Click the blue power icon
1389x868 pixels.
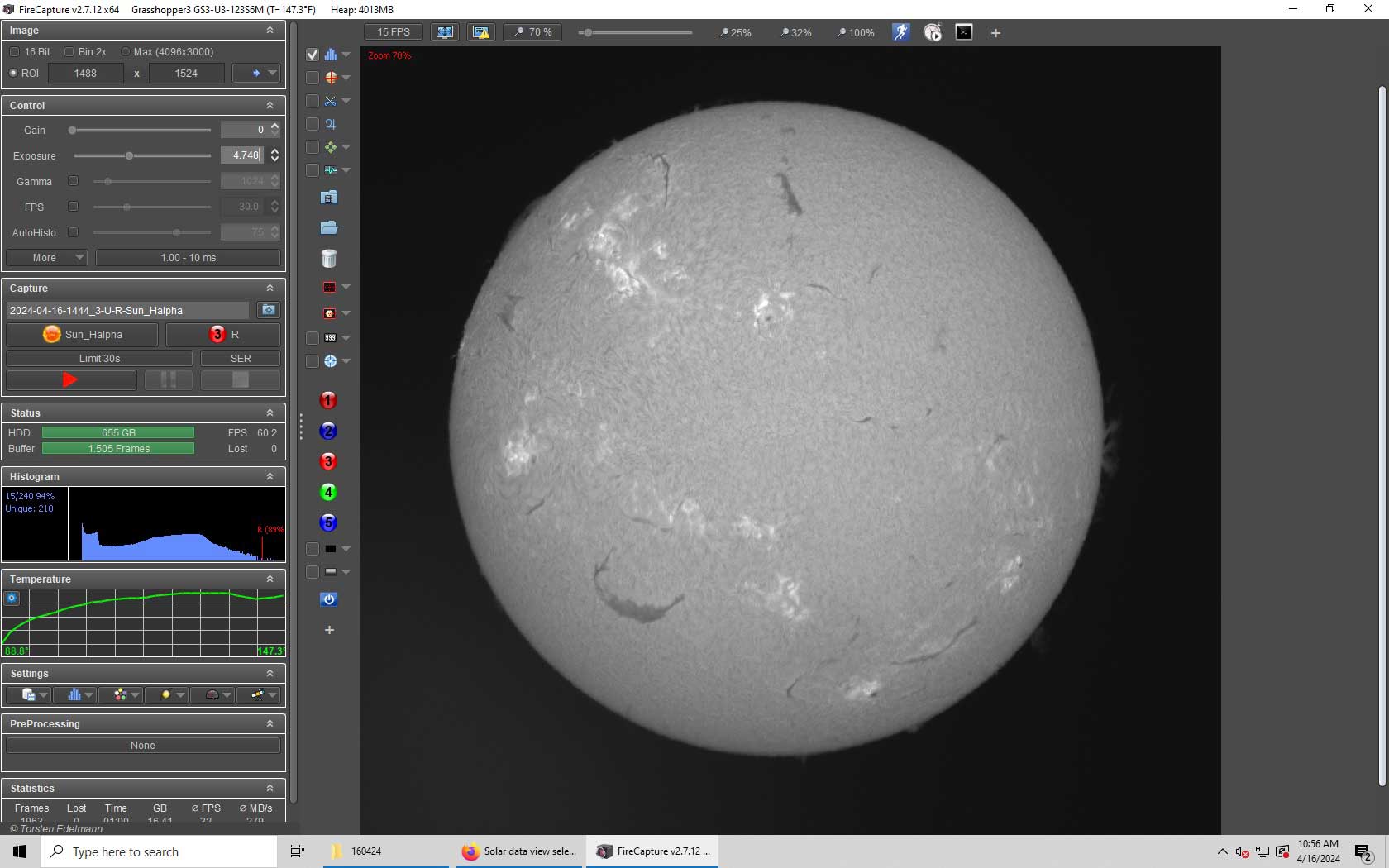(x=329, y=599)
